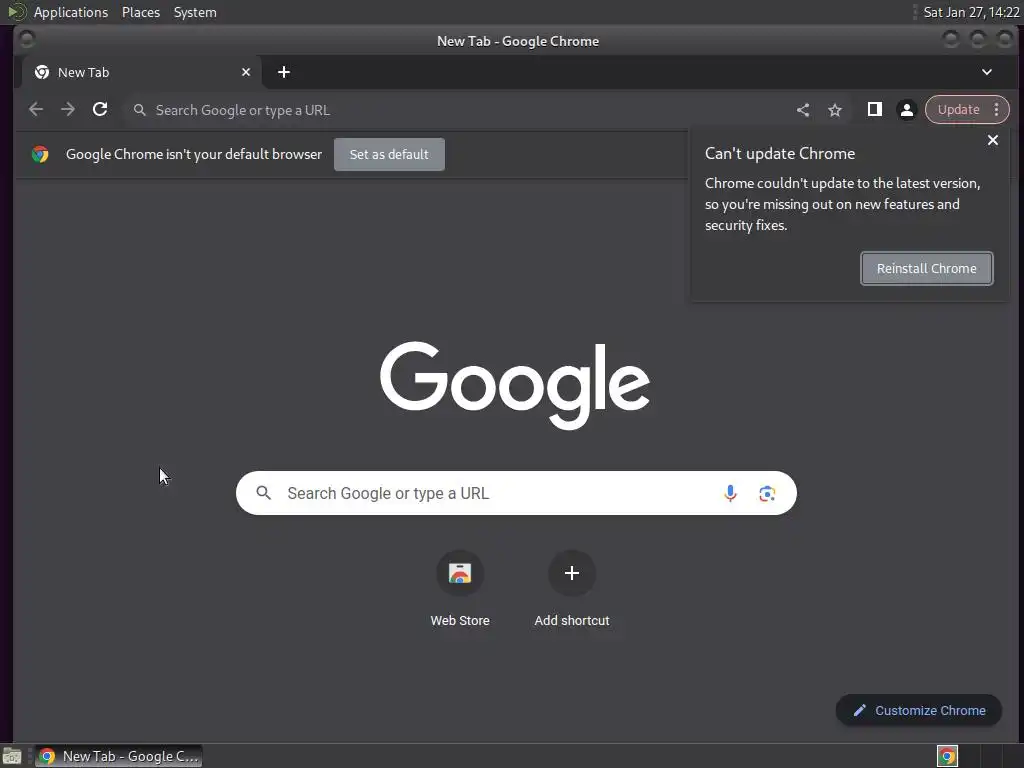
Task: Click the magnifier icon in Google search box
Action: pyautogui.click(x=263, y=493)
